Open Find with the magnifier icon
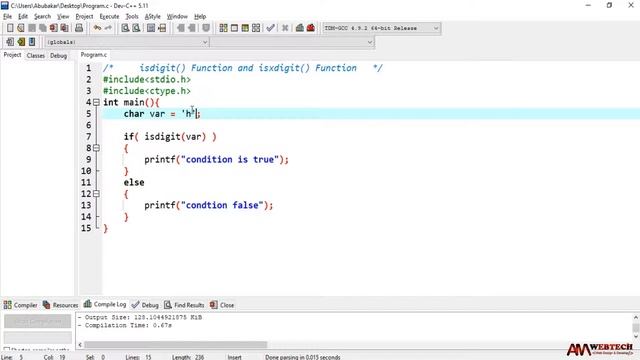 pyautogui.click(x=125, y=28)
